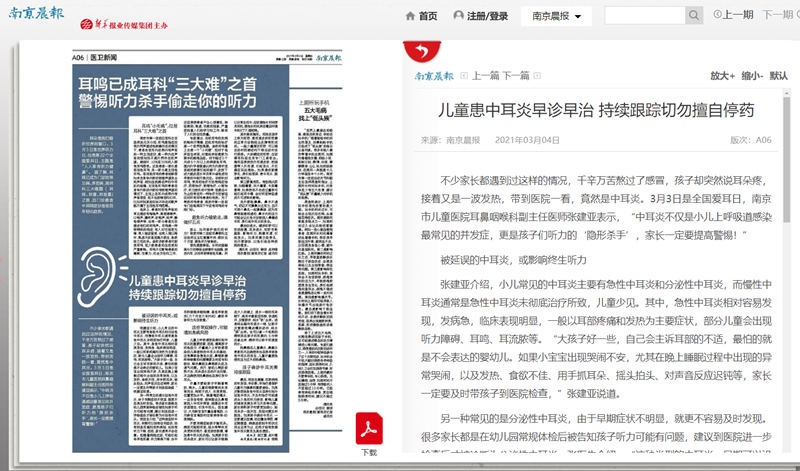
Task: Focus the search input field
Action: point(644,15)
